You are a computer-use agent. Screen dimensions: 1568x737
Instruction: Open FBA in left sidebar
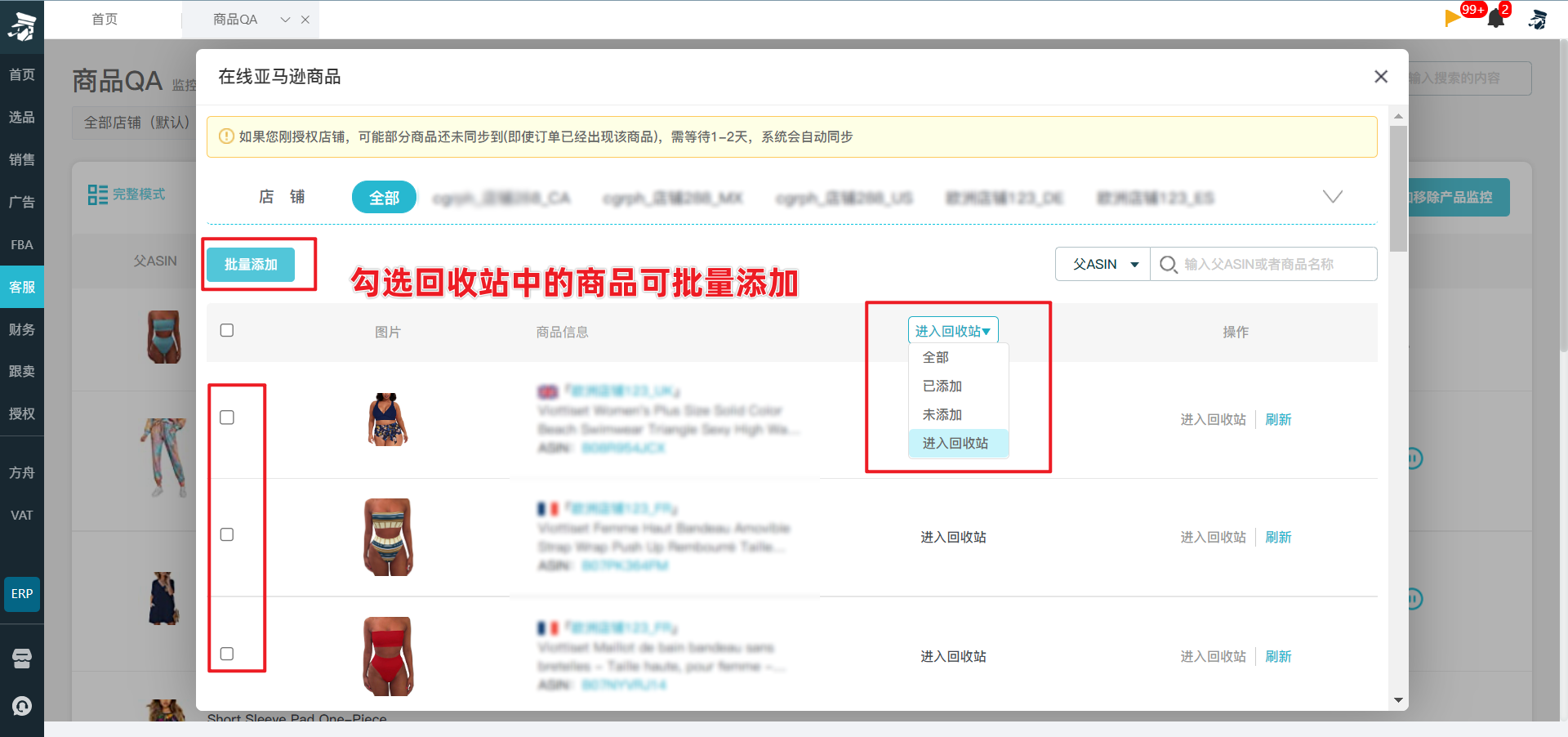click(22, 245)
